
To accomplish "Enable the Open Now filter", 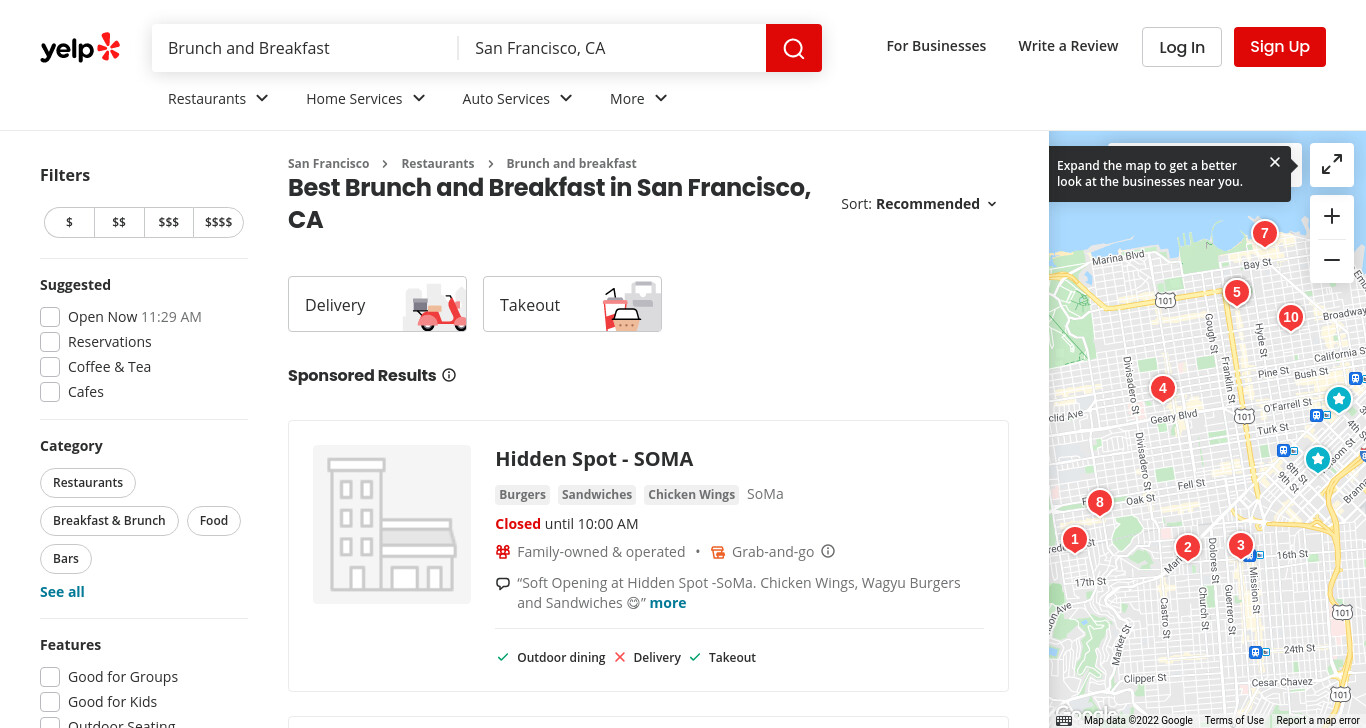I will click(x=50, y=317).
